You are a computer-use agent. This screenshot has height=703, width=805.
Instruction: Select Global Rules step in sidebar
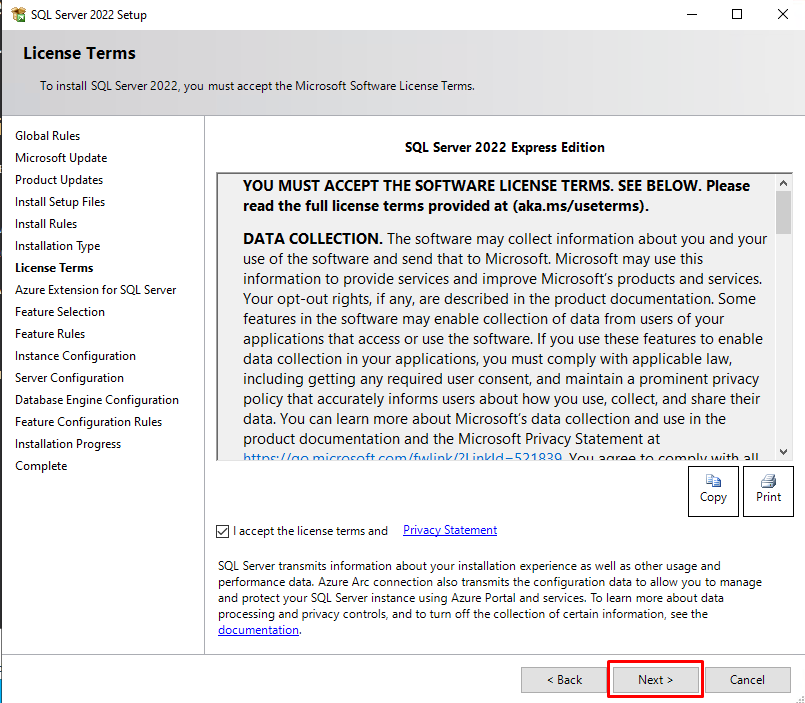point(47,136)
